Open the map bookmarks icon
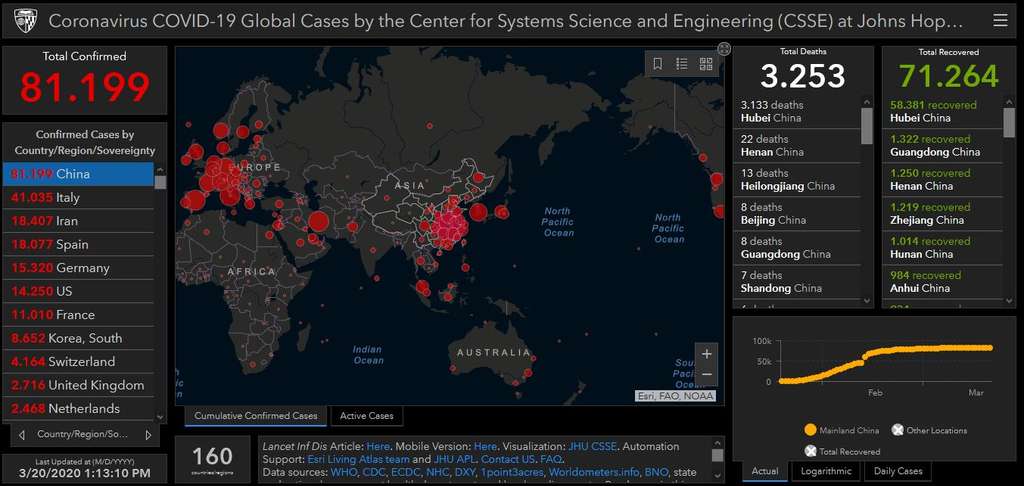This screenshot has width=1024, height=486. pyautogui.click(x=658, y=63)
